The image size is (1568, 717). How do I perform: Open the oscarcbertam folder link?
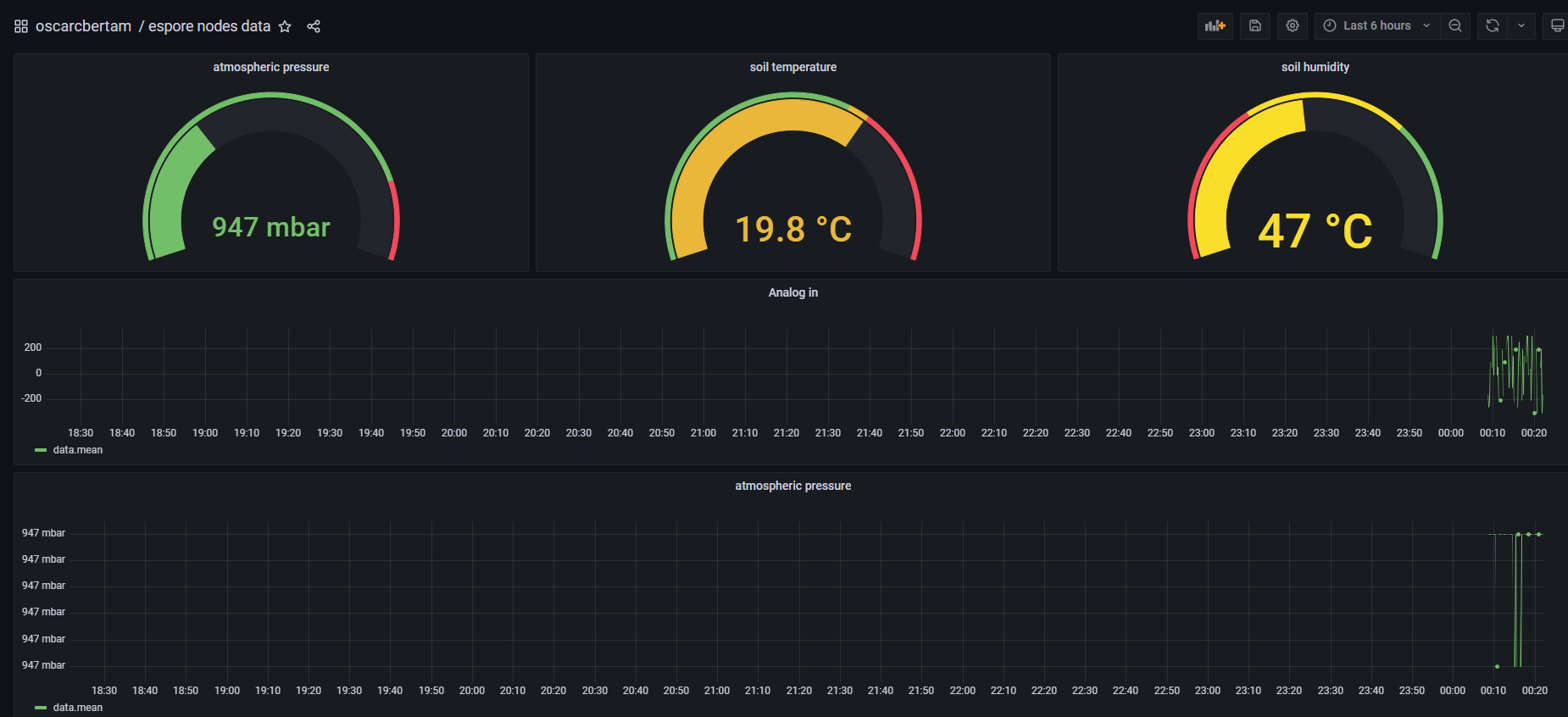[x=83, y=26]
